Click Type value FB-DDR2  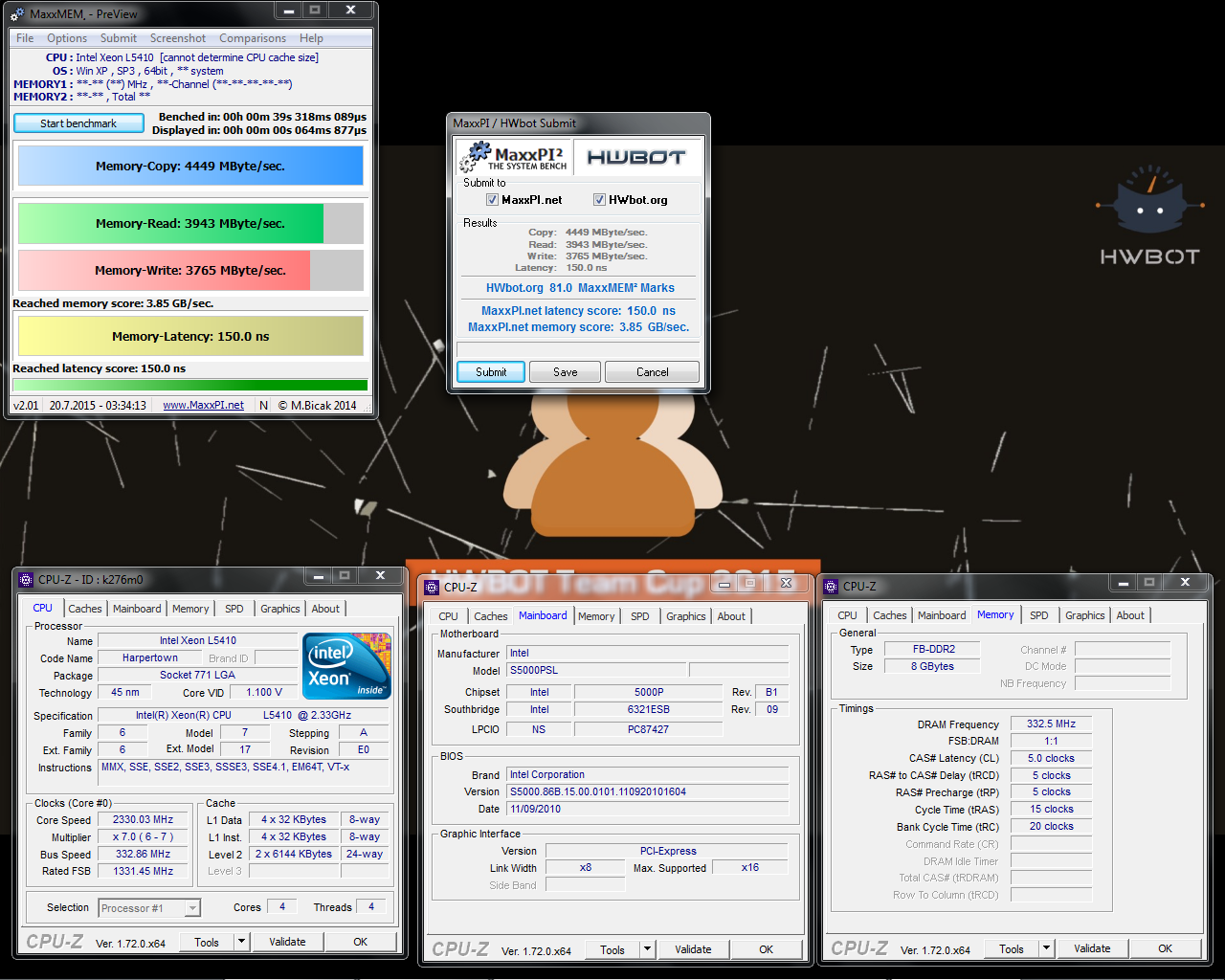[x=932, y=649]
